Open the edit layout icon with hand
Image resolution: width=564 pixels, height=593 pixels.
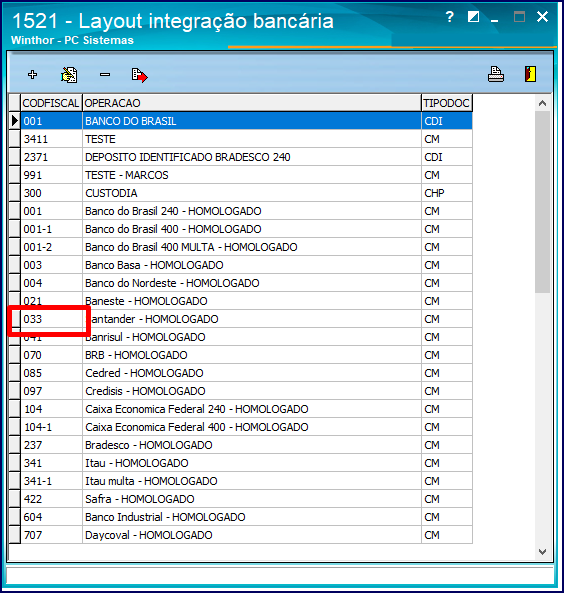(69, 75)
